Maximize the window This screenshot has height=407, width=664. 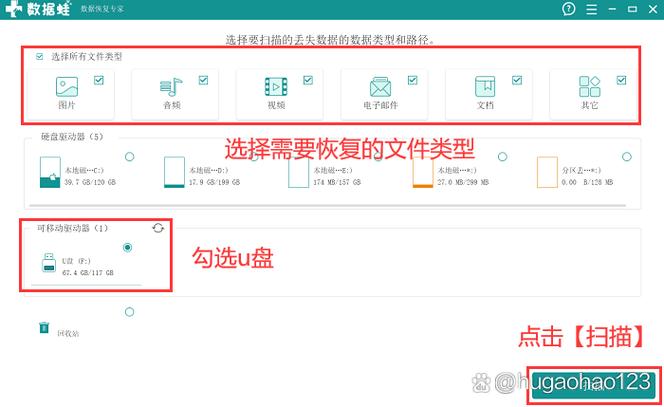tap(633, 9)
